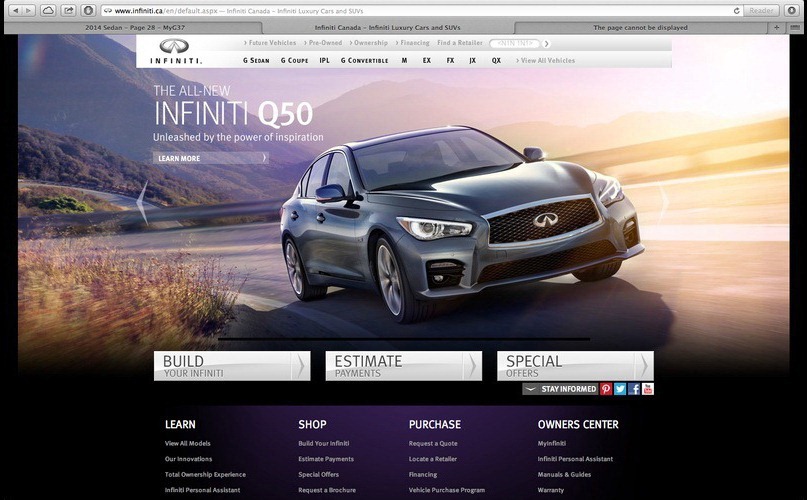Select IPL from the model bar

(324, 60)
